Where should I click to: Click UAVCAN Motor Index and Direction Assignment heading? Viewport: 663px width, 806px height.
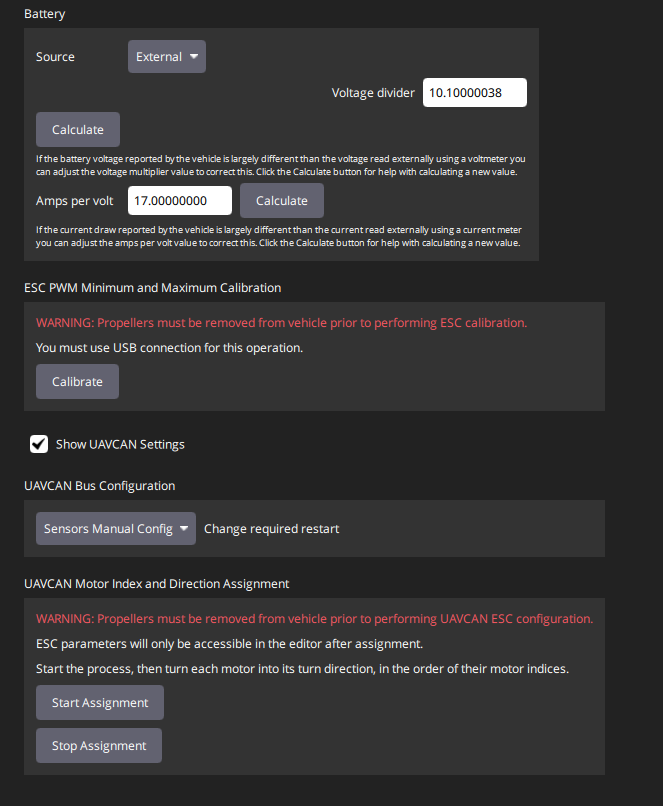coord(156,584)
